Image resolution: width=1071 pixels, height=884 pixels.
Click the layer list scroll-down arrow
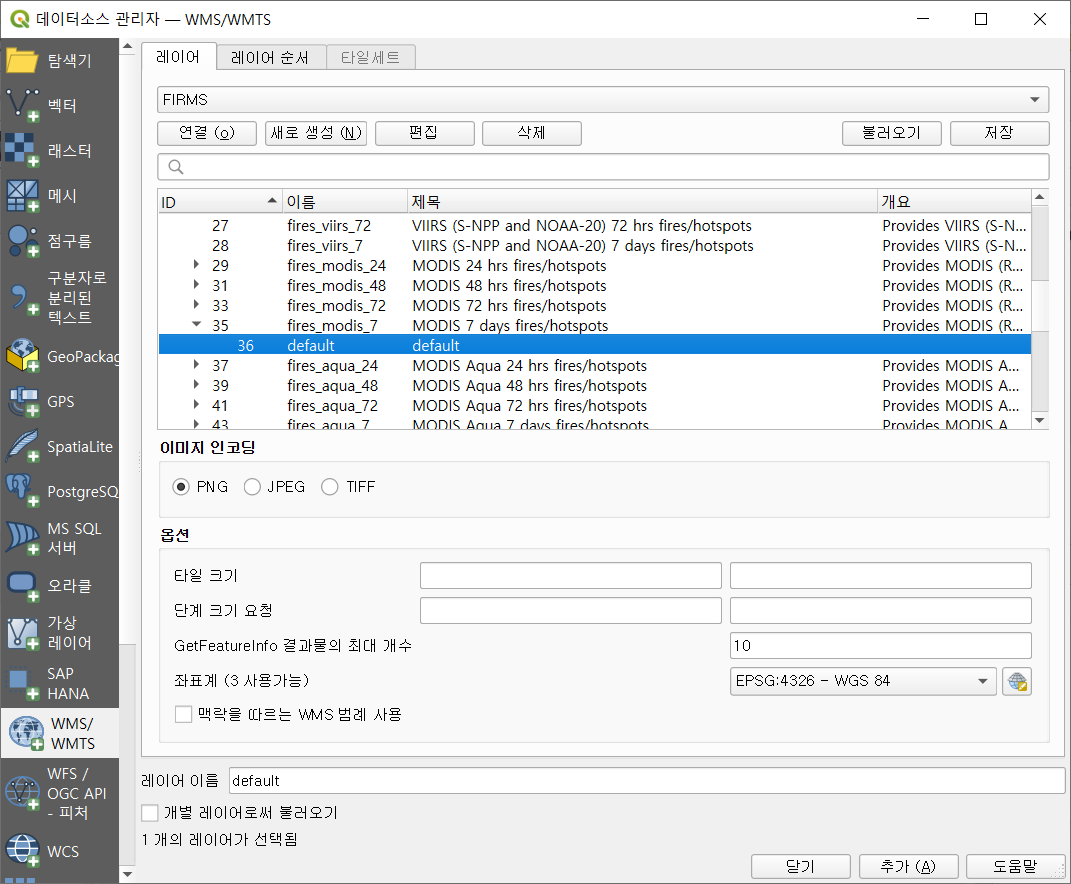click(1040, 421)
